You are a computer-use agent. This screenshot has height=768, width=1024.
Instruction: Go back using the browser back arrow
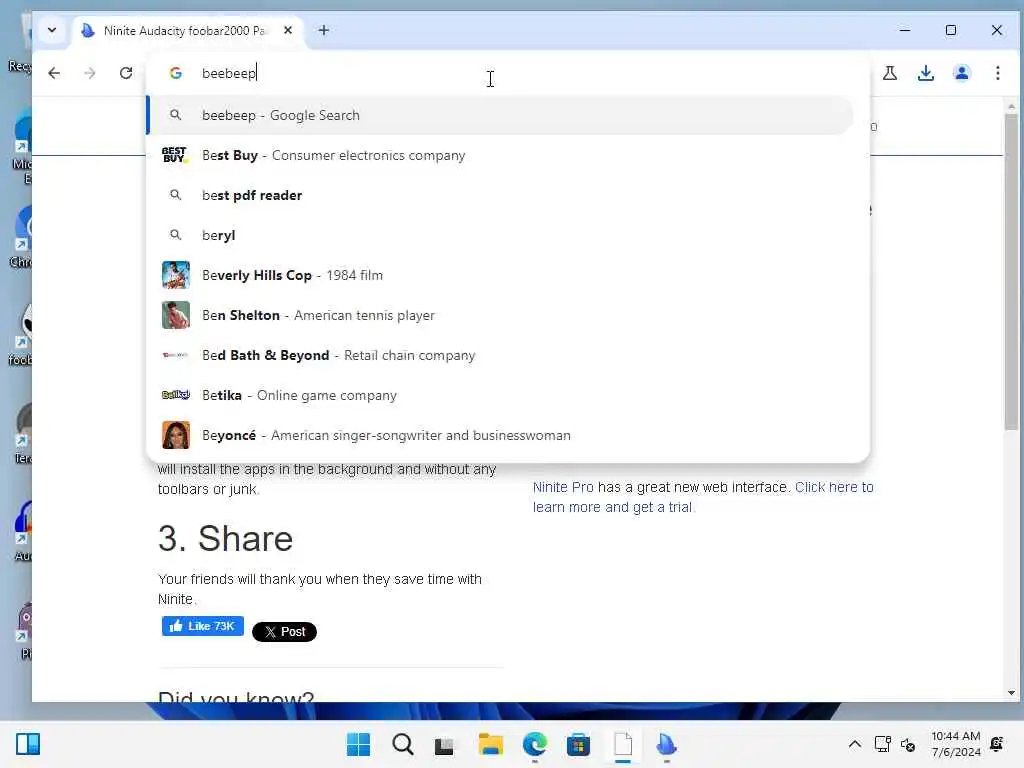(x=54, y=73)
